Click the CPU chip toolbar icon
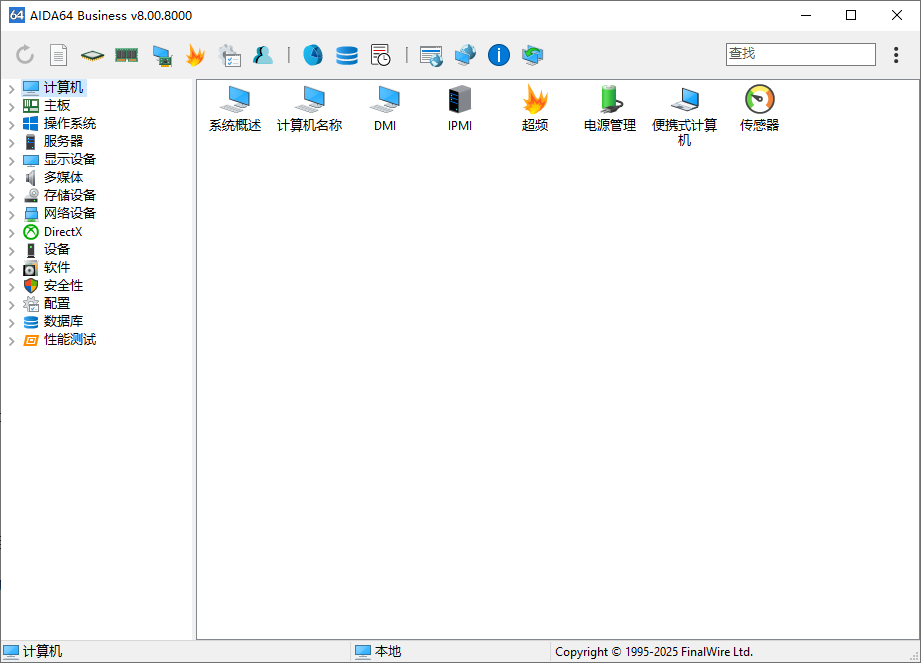Image resolution: width=921 pixels, height=663 pixels. click(92, 56)
